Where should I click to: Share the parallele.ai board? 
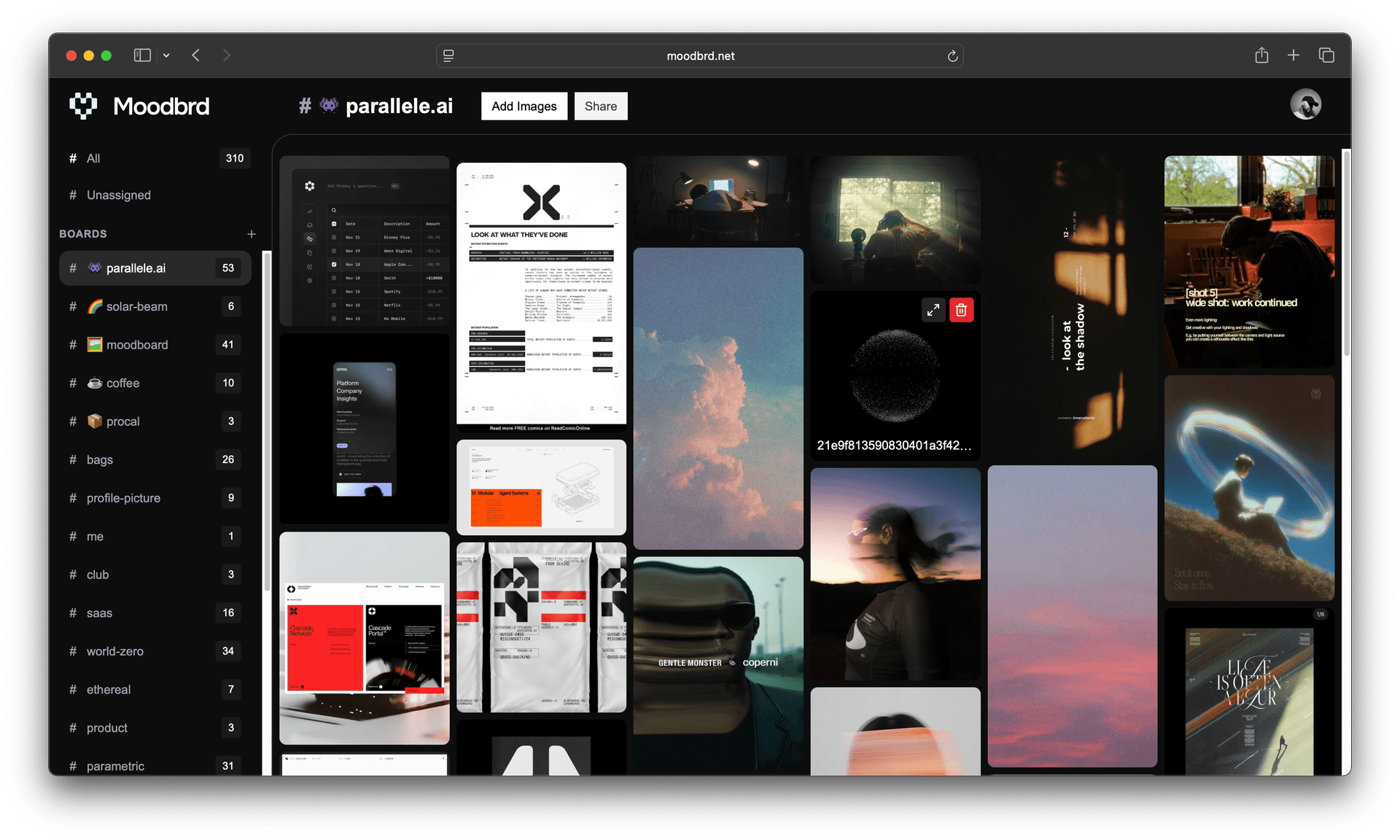(x=600, y=106)
